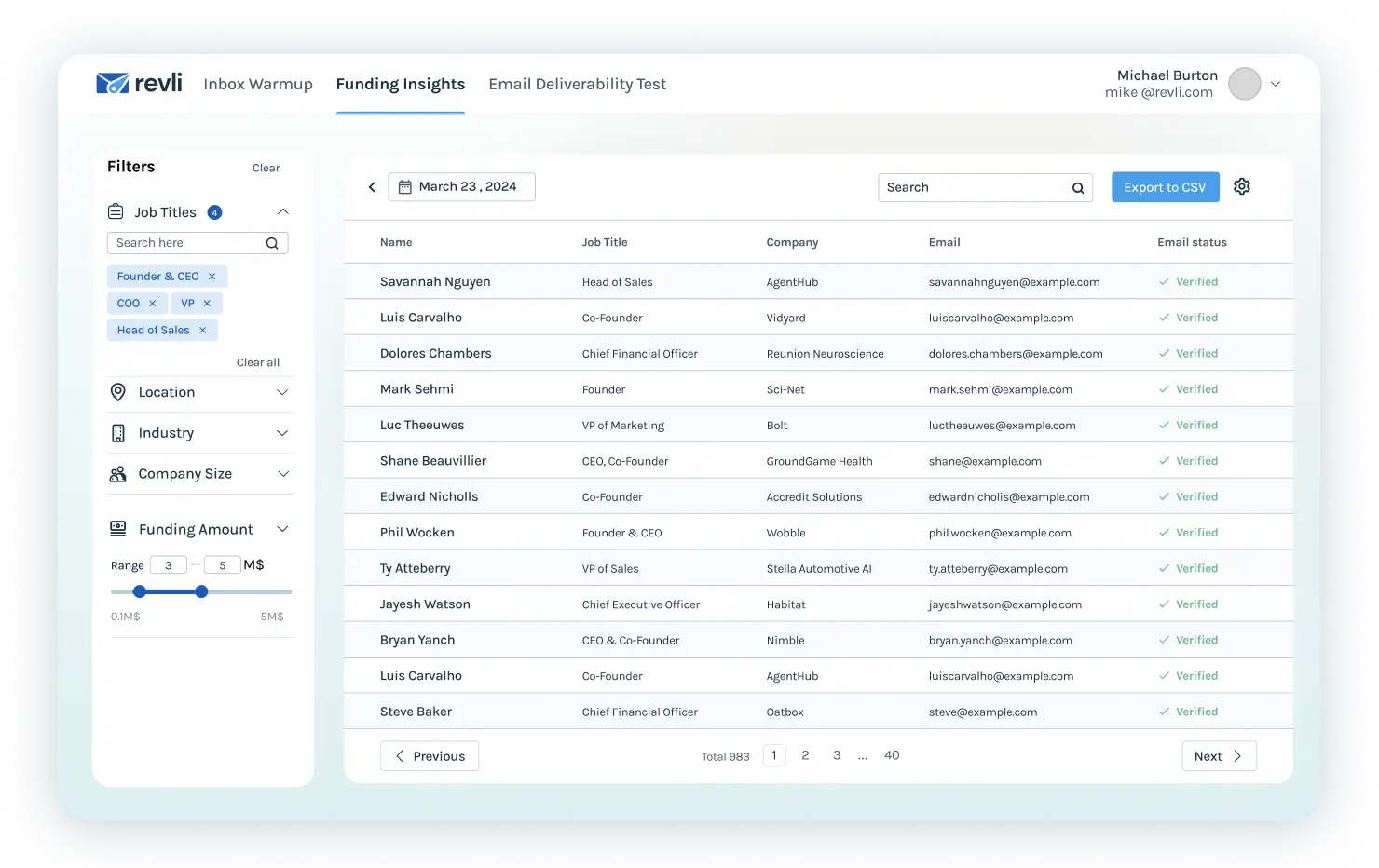
Task: Click Verified checkmark for Shane Beauvillier
Action: tap(1164, 461)
